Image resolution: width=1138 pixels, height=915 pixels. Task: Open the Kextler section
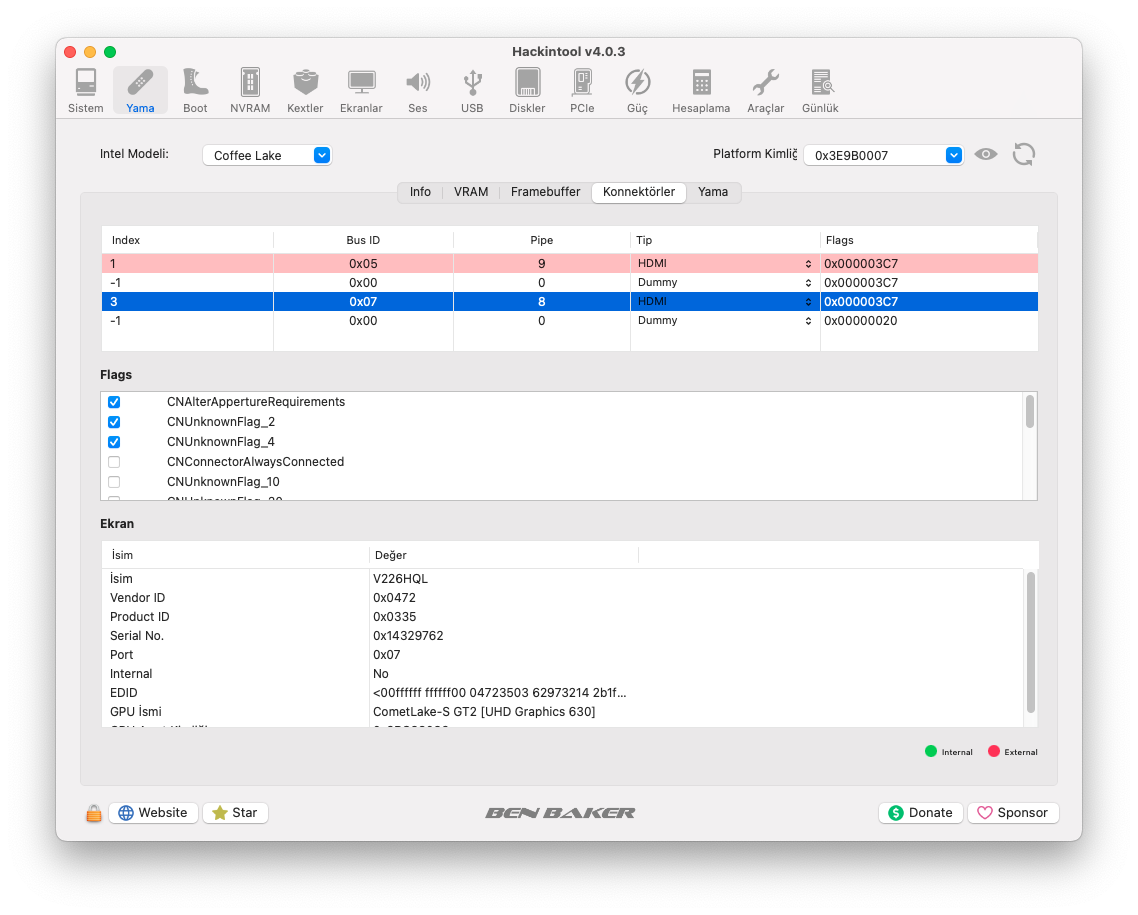(305, 90)
